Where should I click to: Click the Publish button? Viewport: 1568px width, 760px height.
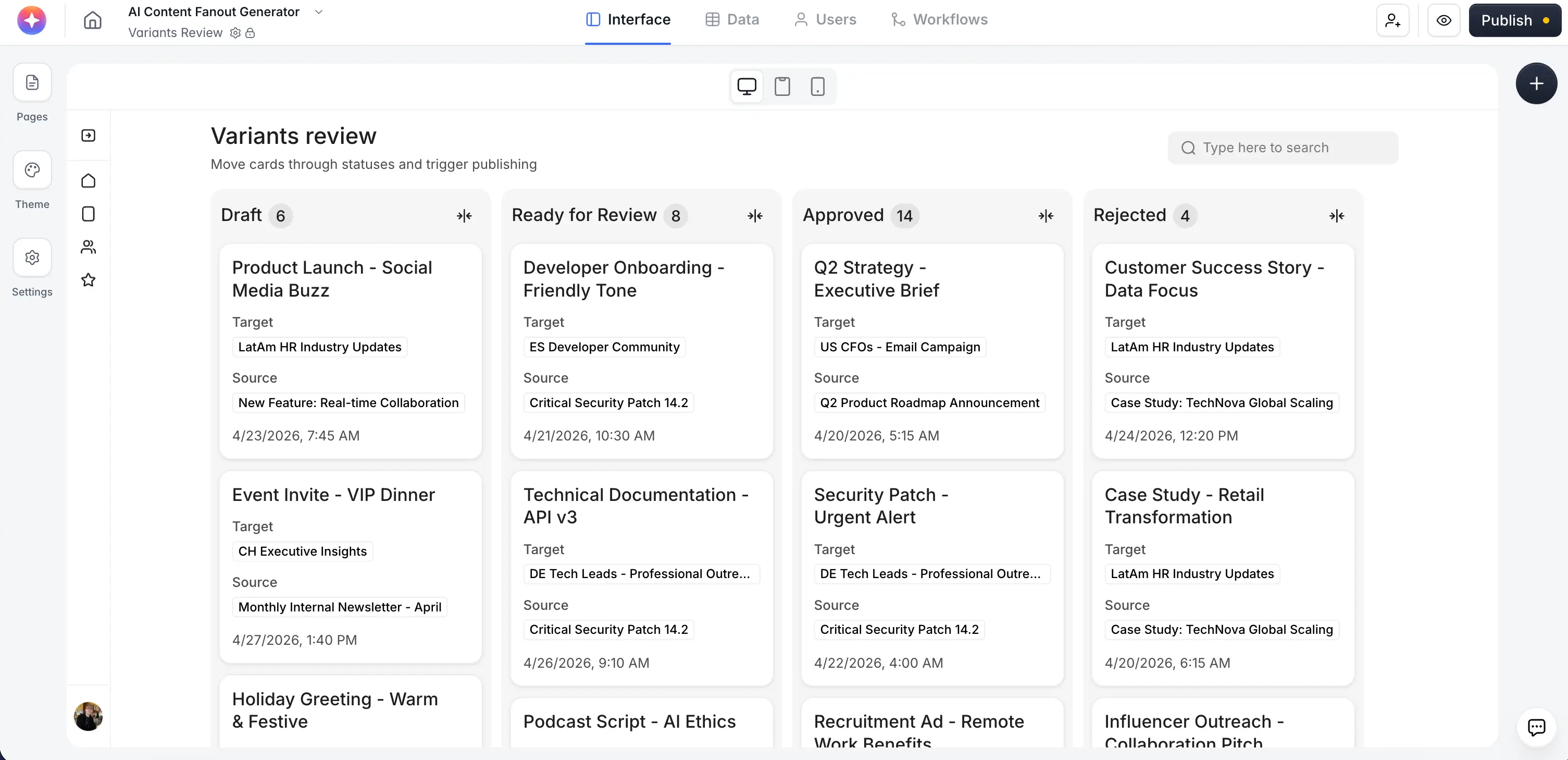1514,20
